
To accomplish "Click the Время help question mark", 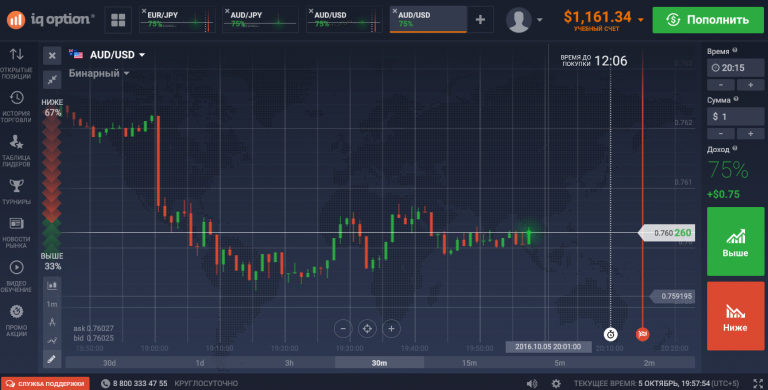I will 735,50.
